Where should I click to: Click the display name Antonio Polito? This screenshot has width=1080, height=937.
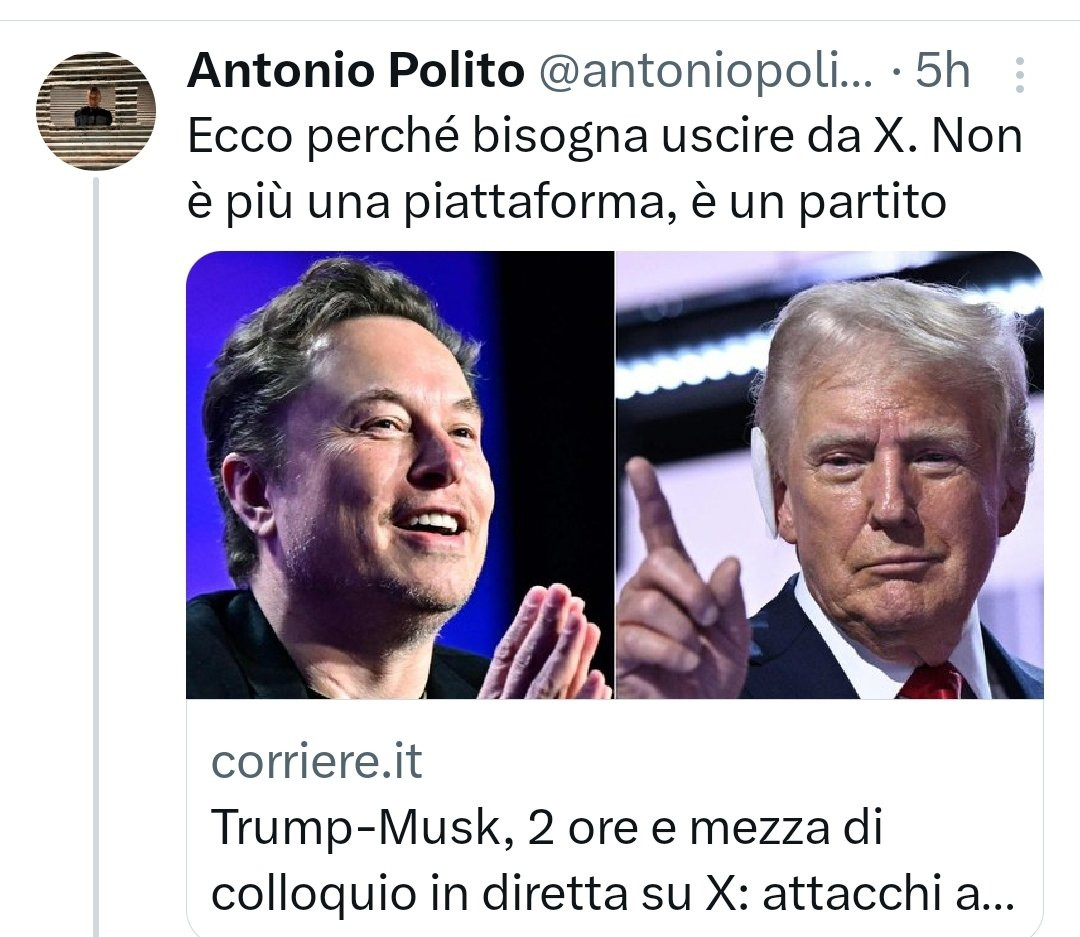coord(355,70)
